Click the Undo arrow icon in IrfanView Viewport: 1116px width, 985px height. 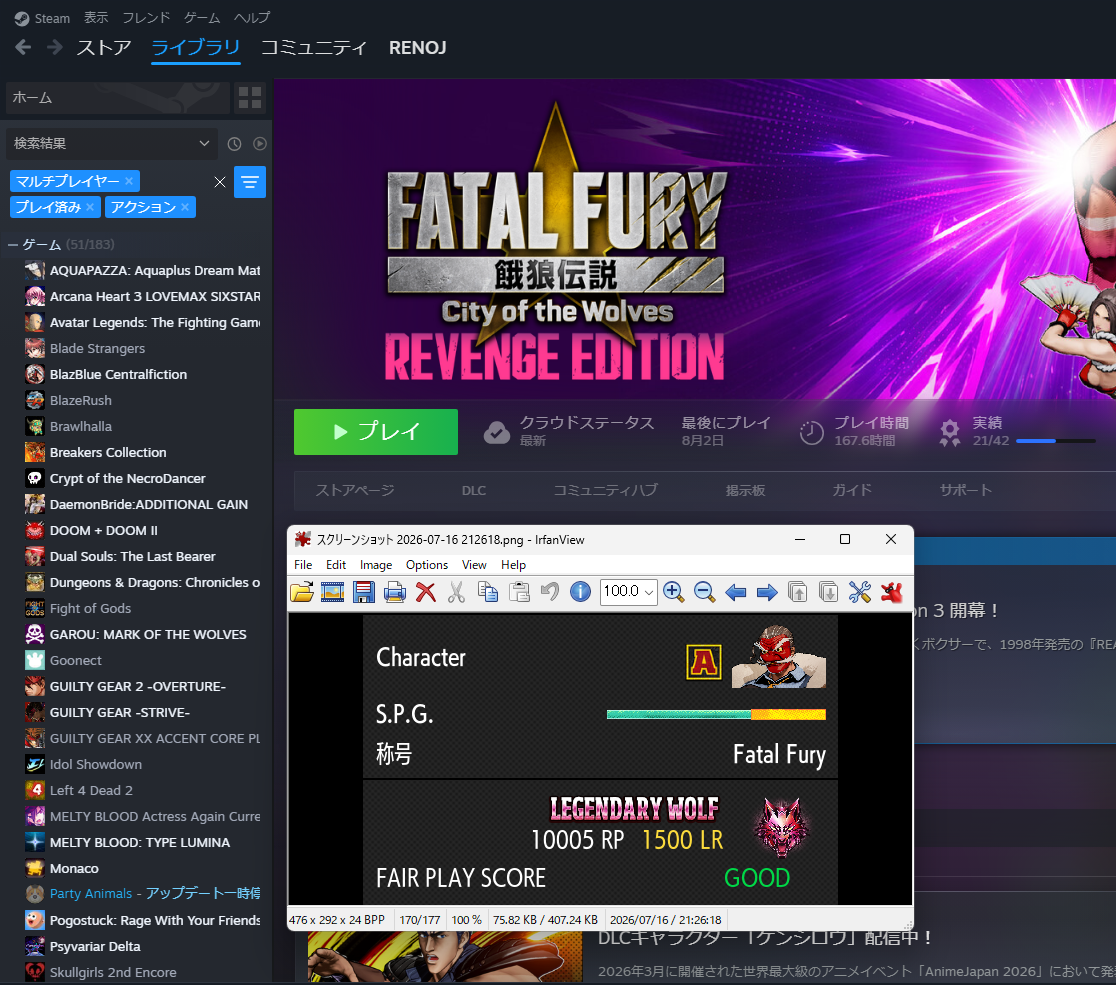coord(549,591)
